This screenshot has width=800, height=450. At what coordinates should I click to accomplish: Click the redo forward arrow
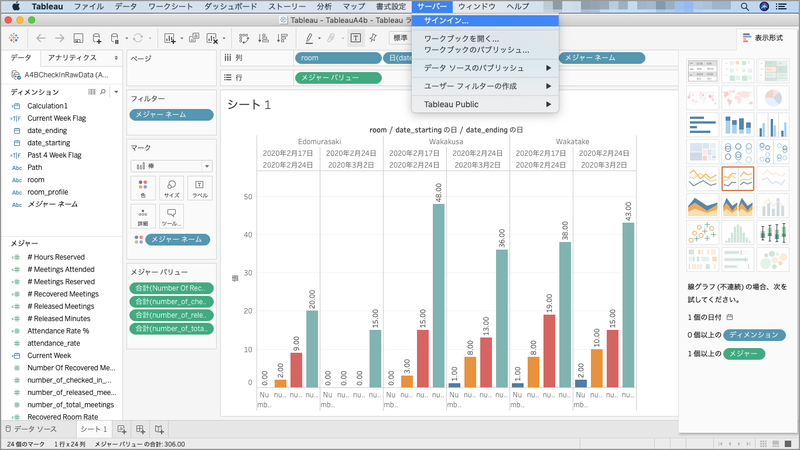60,38
